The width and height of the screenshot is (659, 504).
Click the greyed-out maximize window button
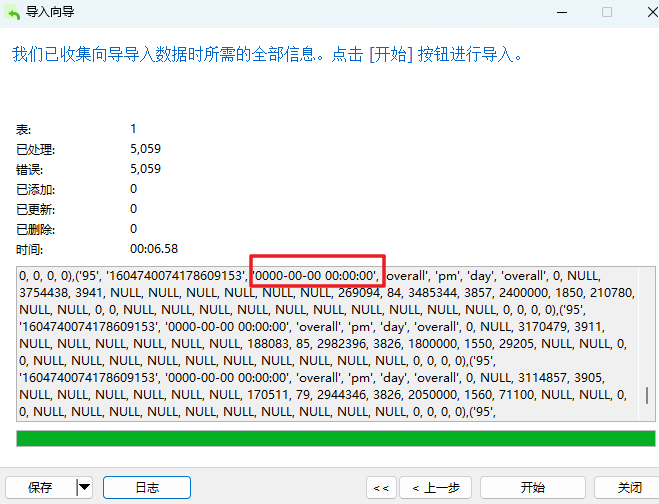607,13
